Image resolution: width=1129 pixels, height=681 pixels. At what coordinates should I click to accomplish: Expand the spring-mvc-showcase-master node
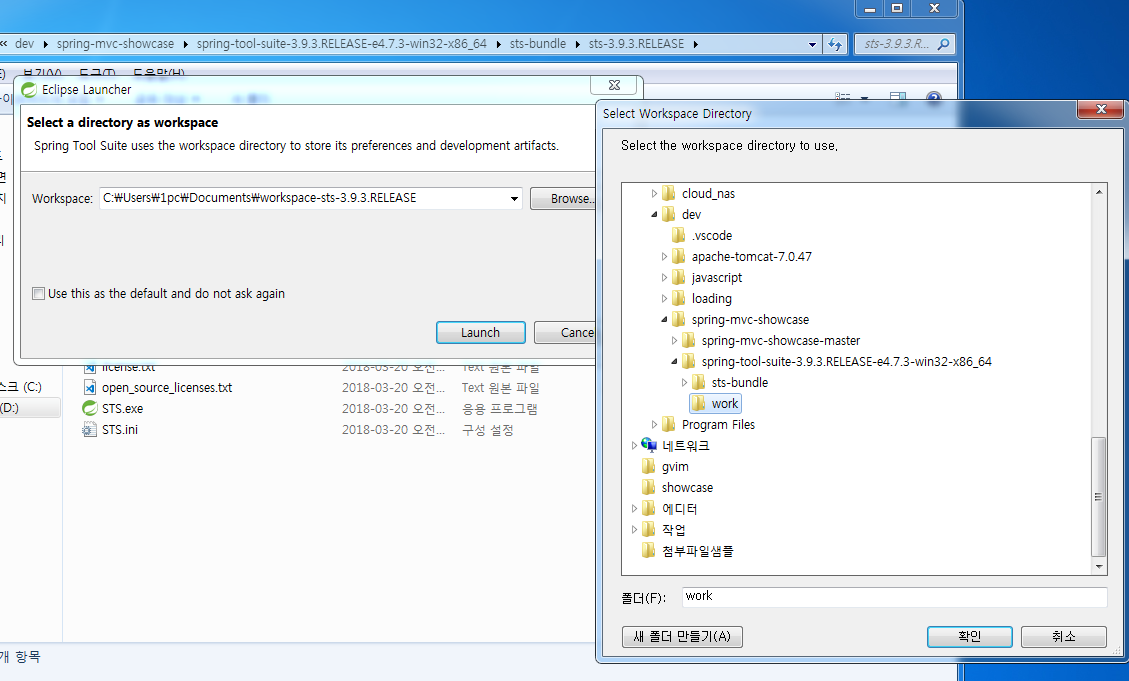674,340
